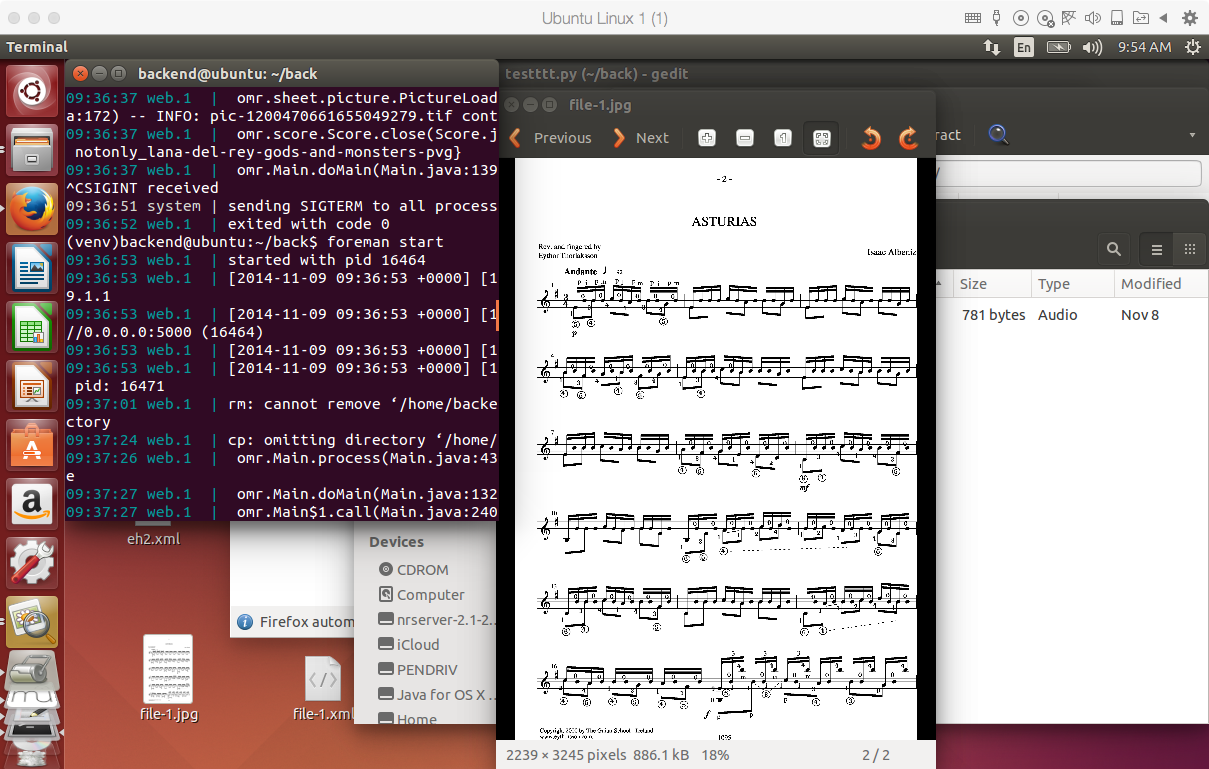Collapse the VM device icons arrow

coord(1164,18)
